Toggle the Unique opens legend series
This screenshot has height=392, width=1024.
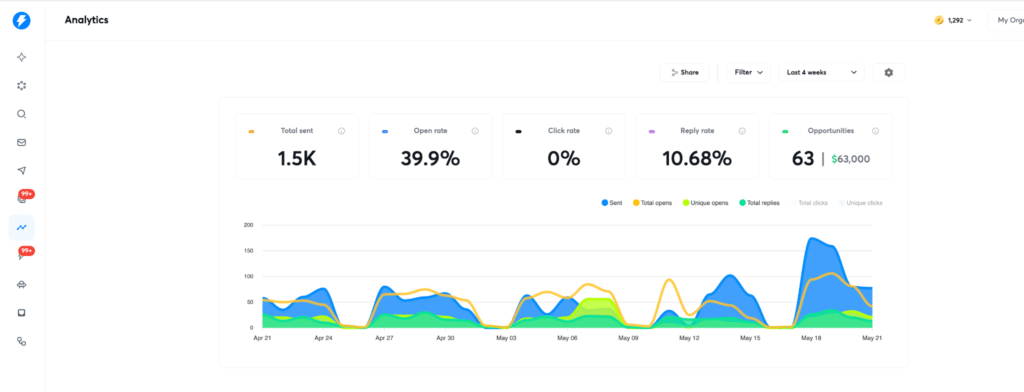click(705, 203)
